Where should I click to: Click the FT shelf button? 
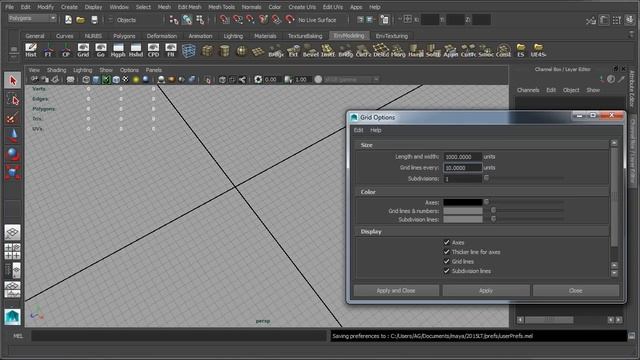48,50
